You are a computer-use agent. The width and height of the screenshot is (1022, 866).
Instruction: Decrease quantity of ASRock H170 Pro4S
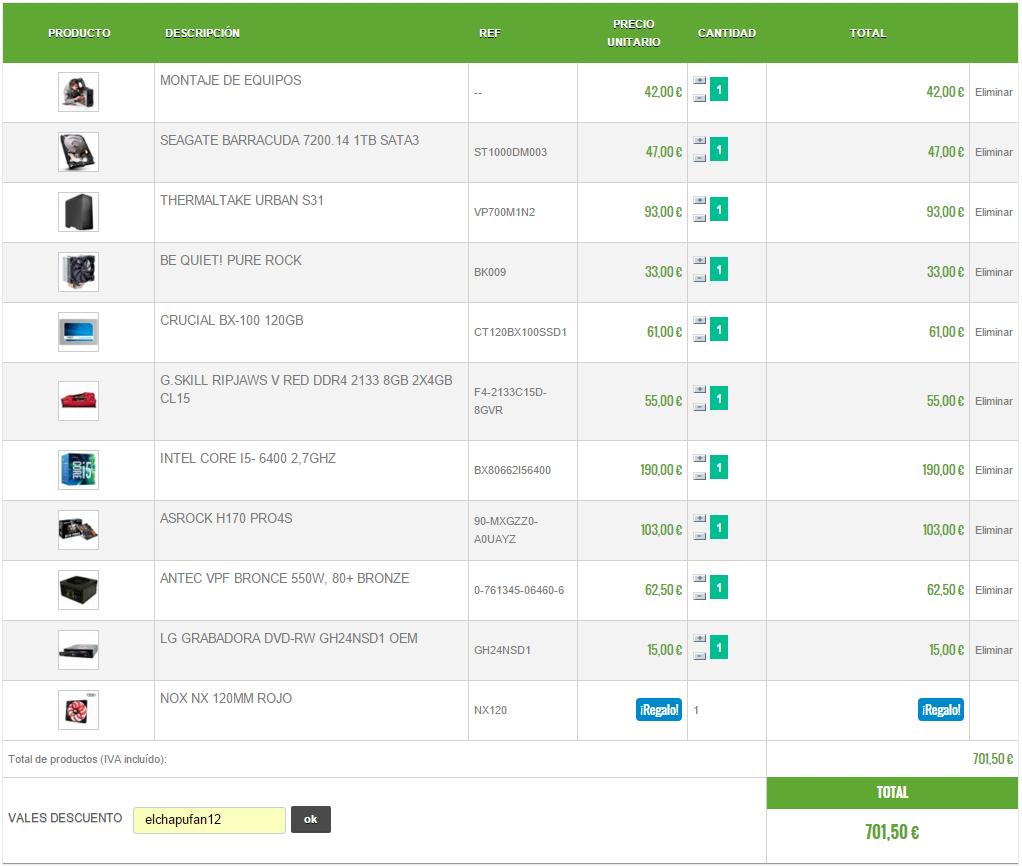pos(699,536)
